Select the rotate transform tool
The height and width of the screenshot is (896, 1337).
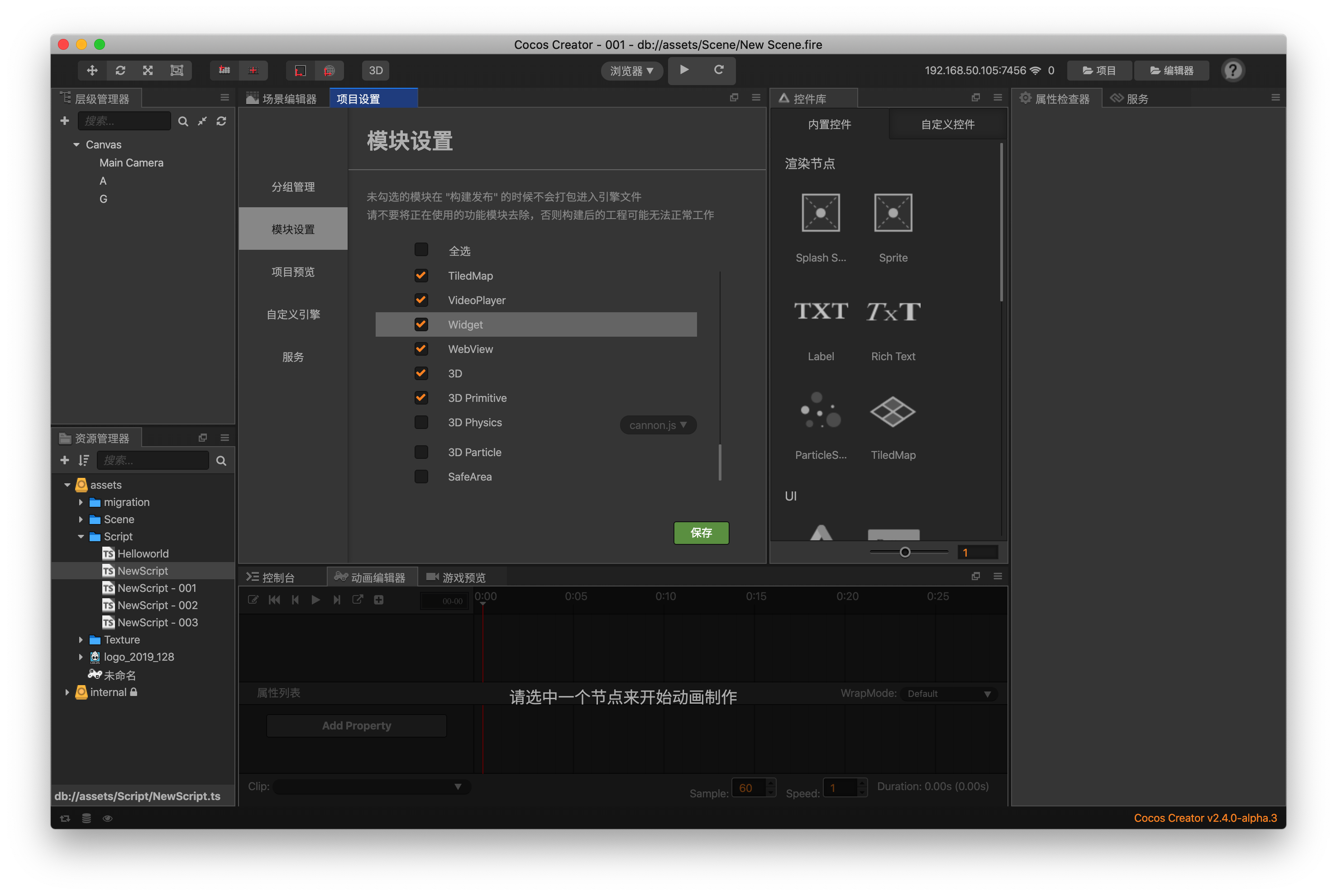(120, 70)
